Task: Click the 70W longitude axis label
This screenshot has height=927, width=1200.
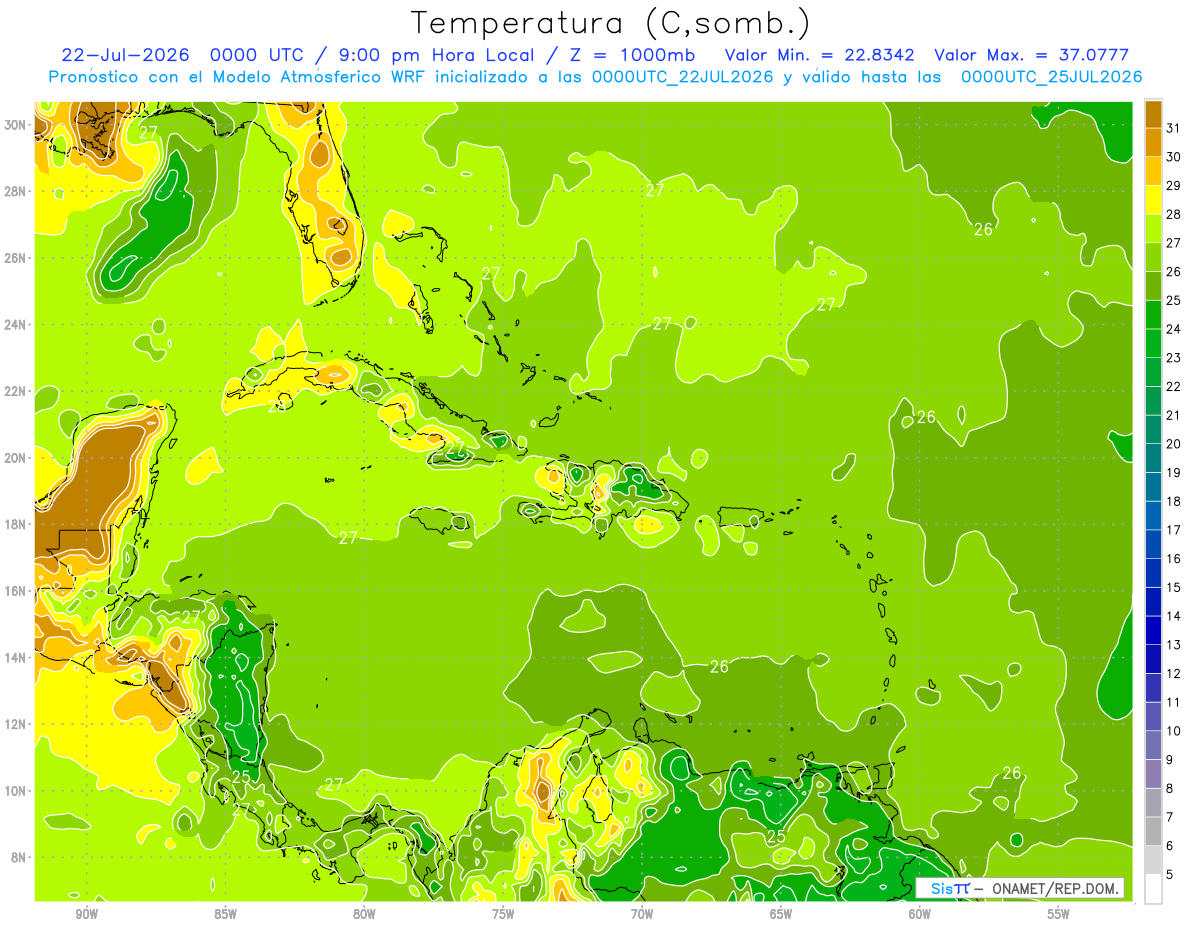Action: click(642, 914)
